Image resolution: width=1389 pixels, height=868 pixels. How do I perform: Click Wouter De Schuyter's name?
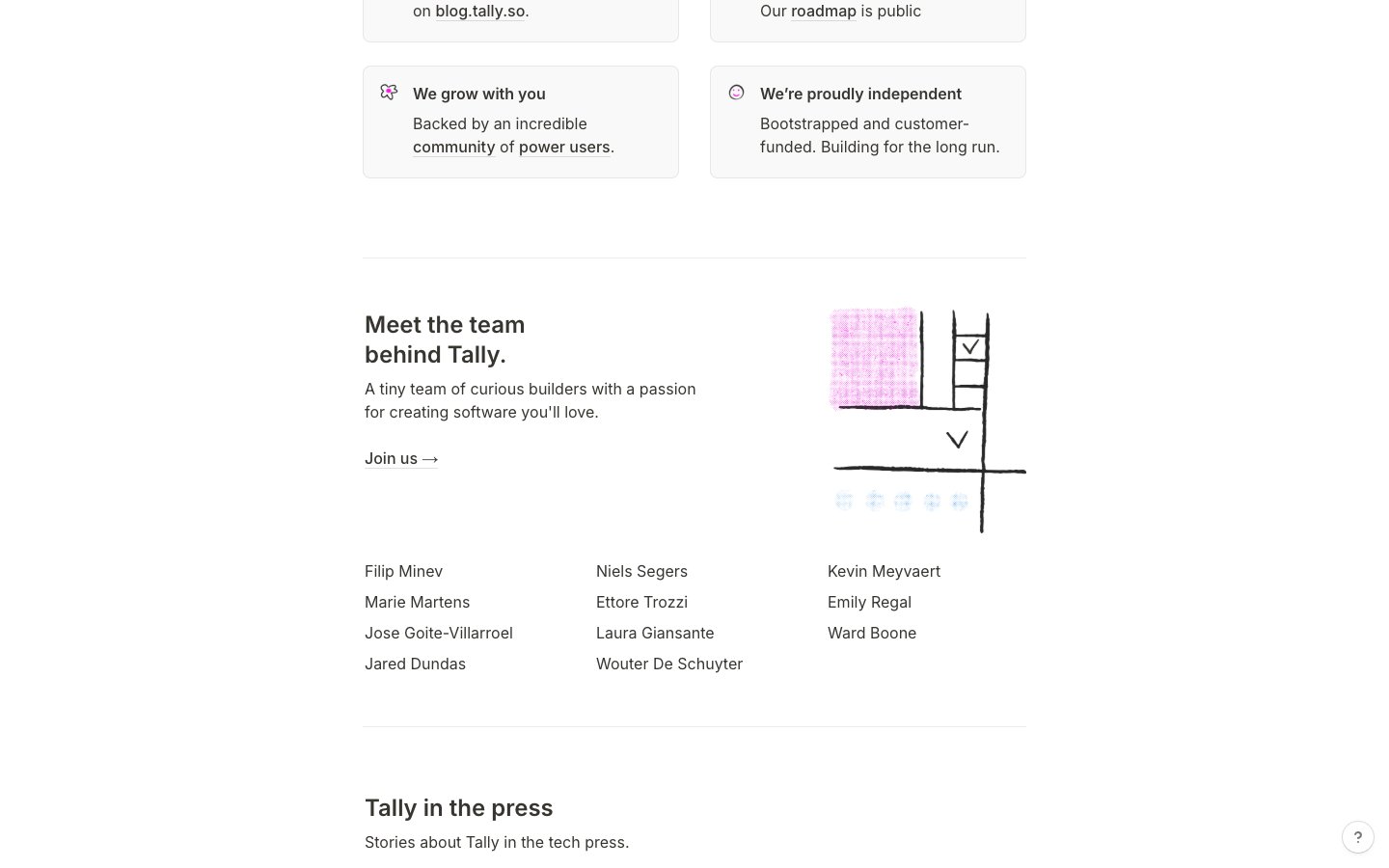pos(668,664)
